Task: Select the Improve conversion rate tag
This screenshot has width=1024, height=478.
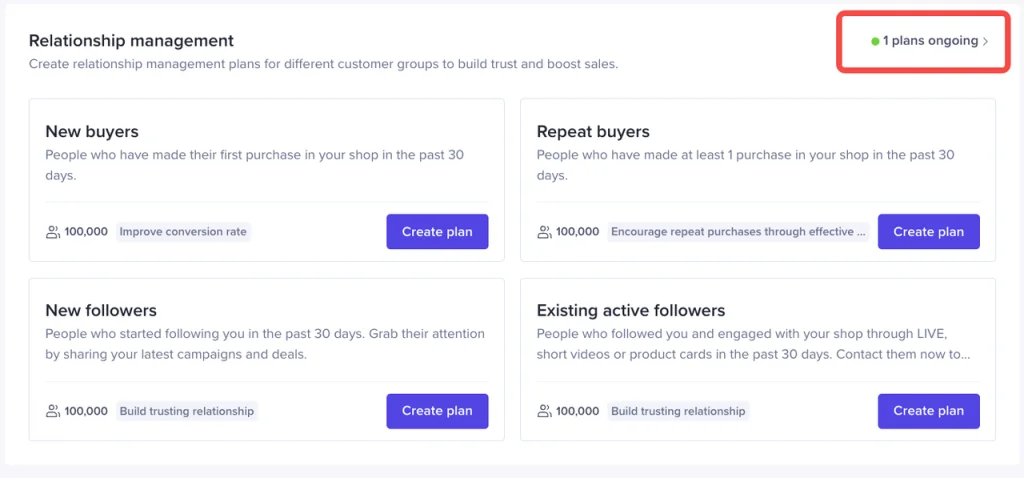Action: tap(184, 232)
